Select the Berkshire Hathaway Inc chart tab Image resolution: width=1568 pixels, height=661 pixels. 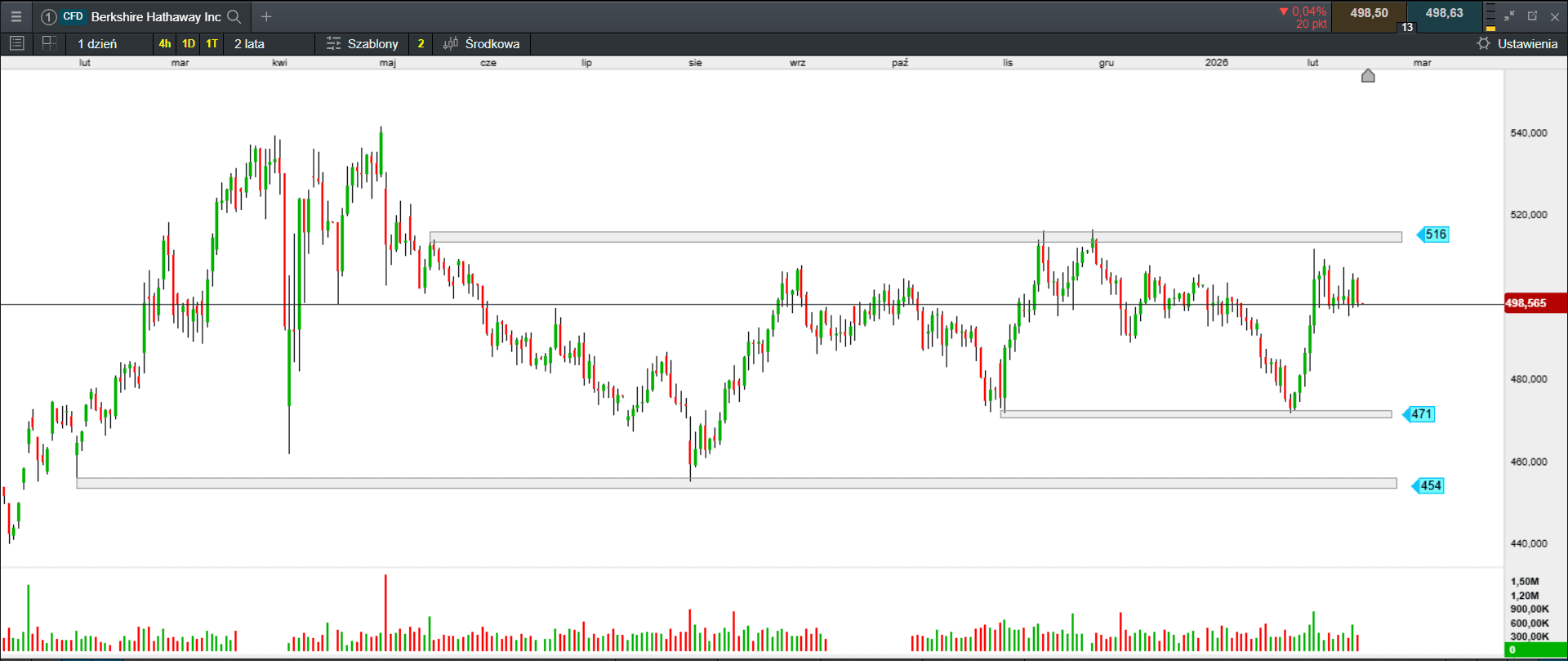(x=155, y=16)
